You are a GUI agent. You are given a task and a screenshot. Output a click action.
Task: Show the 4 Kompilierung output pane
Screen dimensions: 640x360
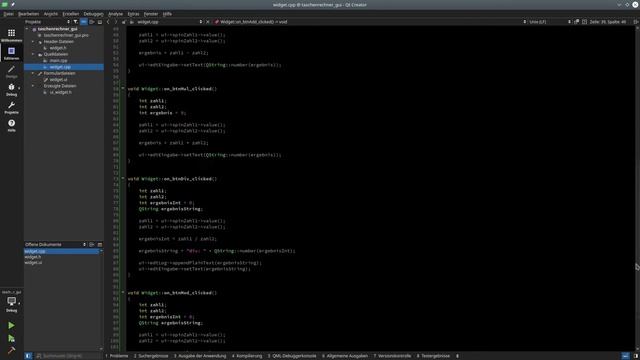(247, 356)
